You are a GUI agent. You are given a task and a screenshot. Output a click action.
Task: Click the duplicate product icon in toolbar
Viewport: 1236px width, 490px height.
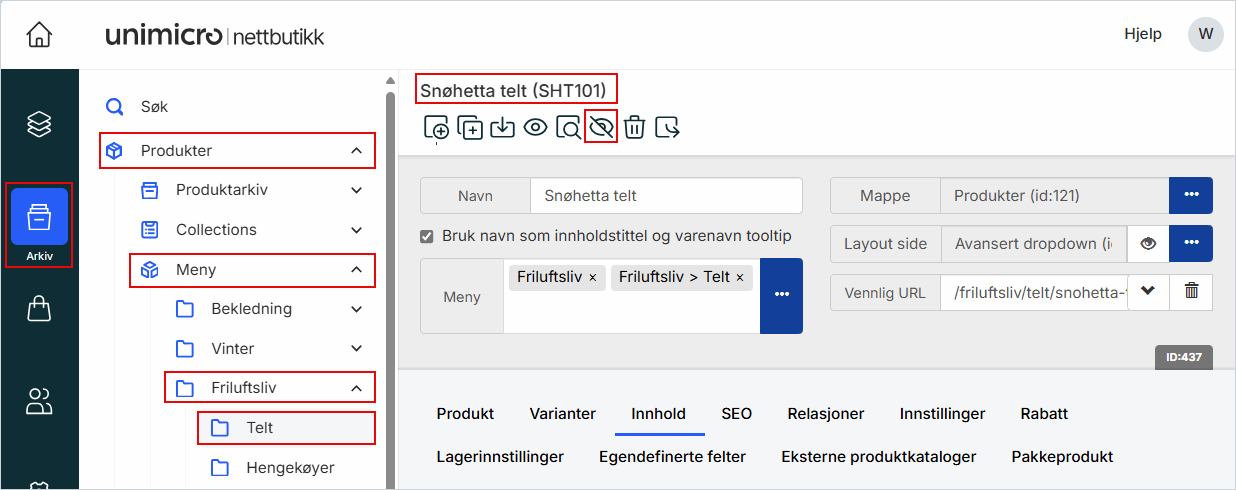pos(469,128)
